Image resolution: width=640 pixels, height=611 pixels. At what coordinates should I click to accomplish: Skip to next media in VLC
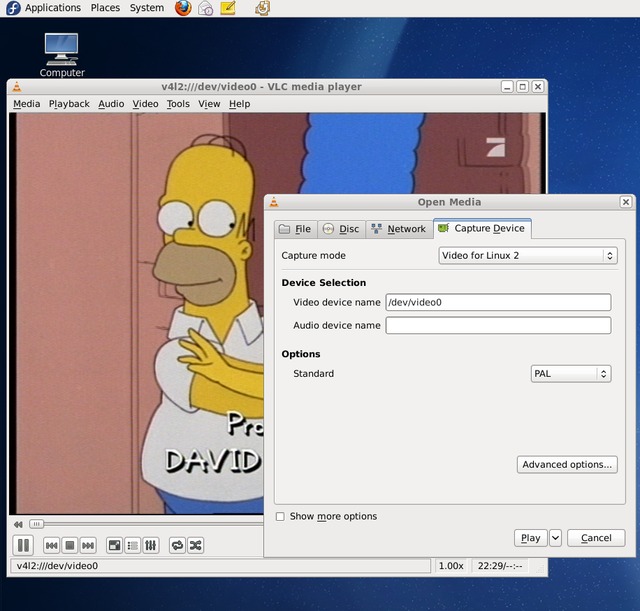tap(88, 545)
